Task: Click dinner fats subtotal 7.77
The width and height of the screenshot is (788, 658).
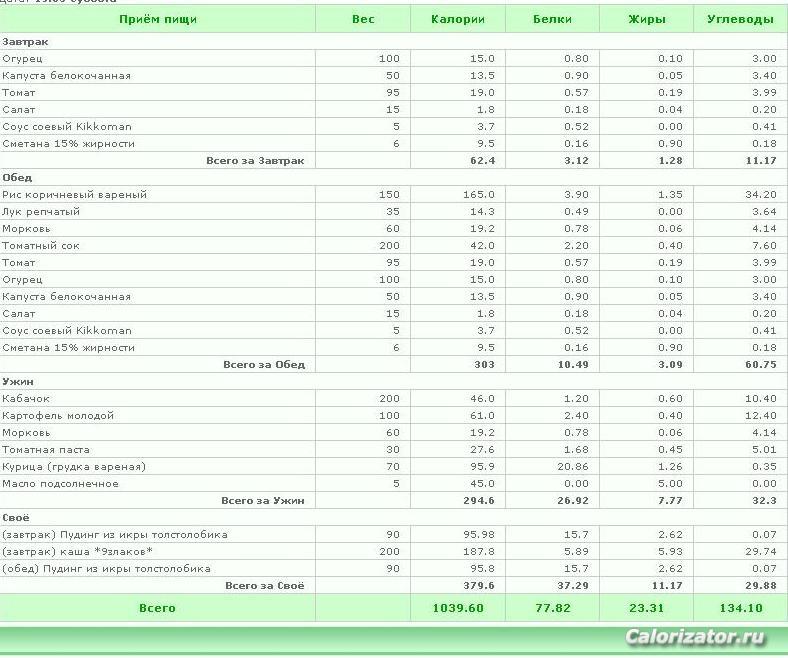Action: coord(670,501)
